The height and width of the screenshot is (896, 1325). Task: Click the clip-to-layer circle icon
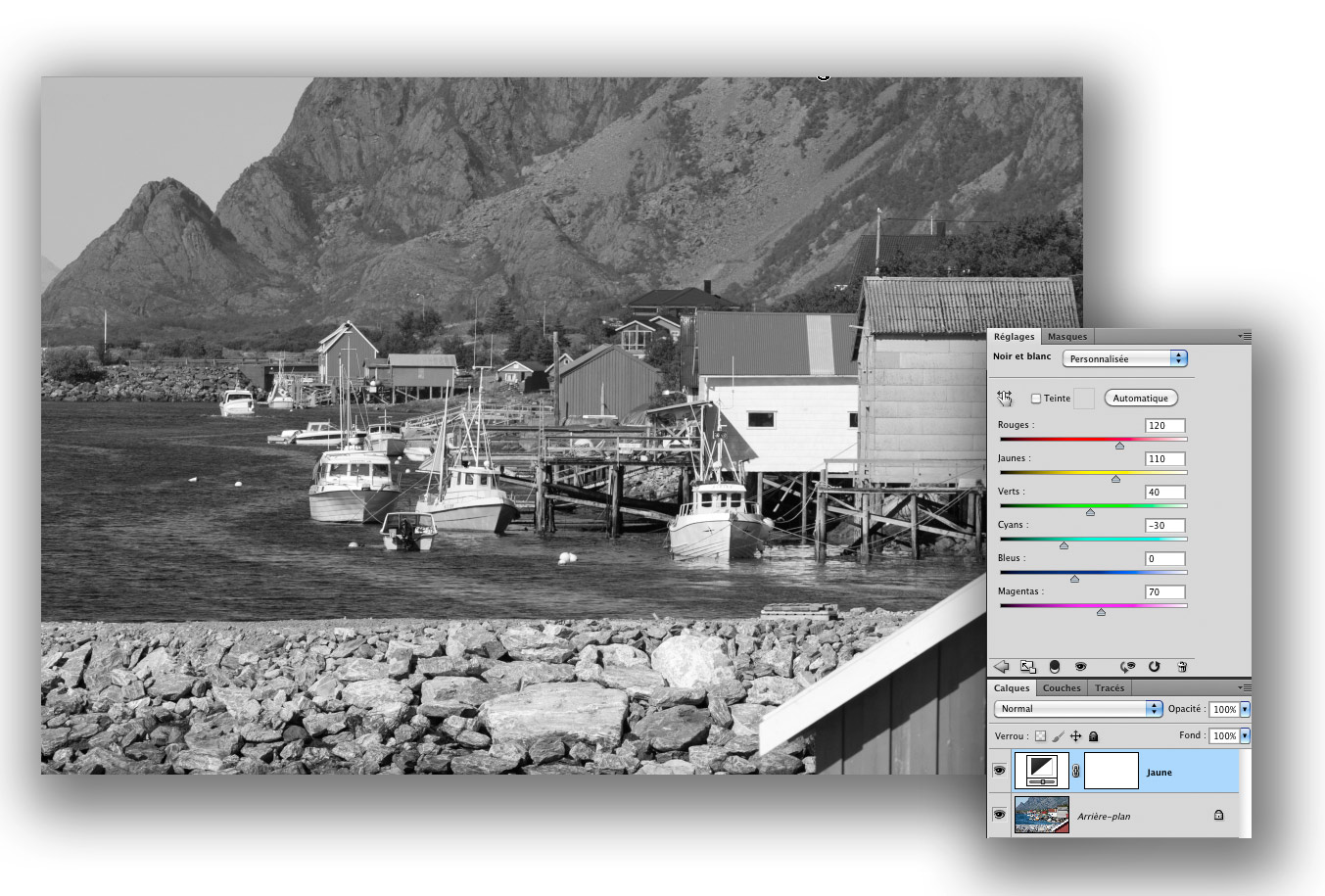pyautogui.click(x=1055, y=667)
